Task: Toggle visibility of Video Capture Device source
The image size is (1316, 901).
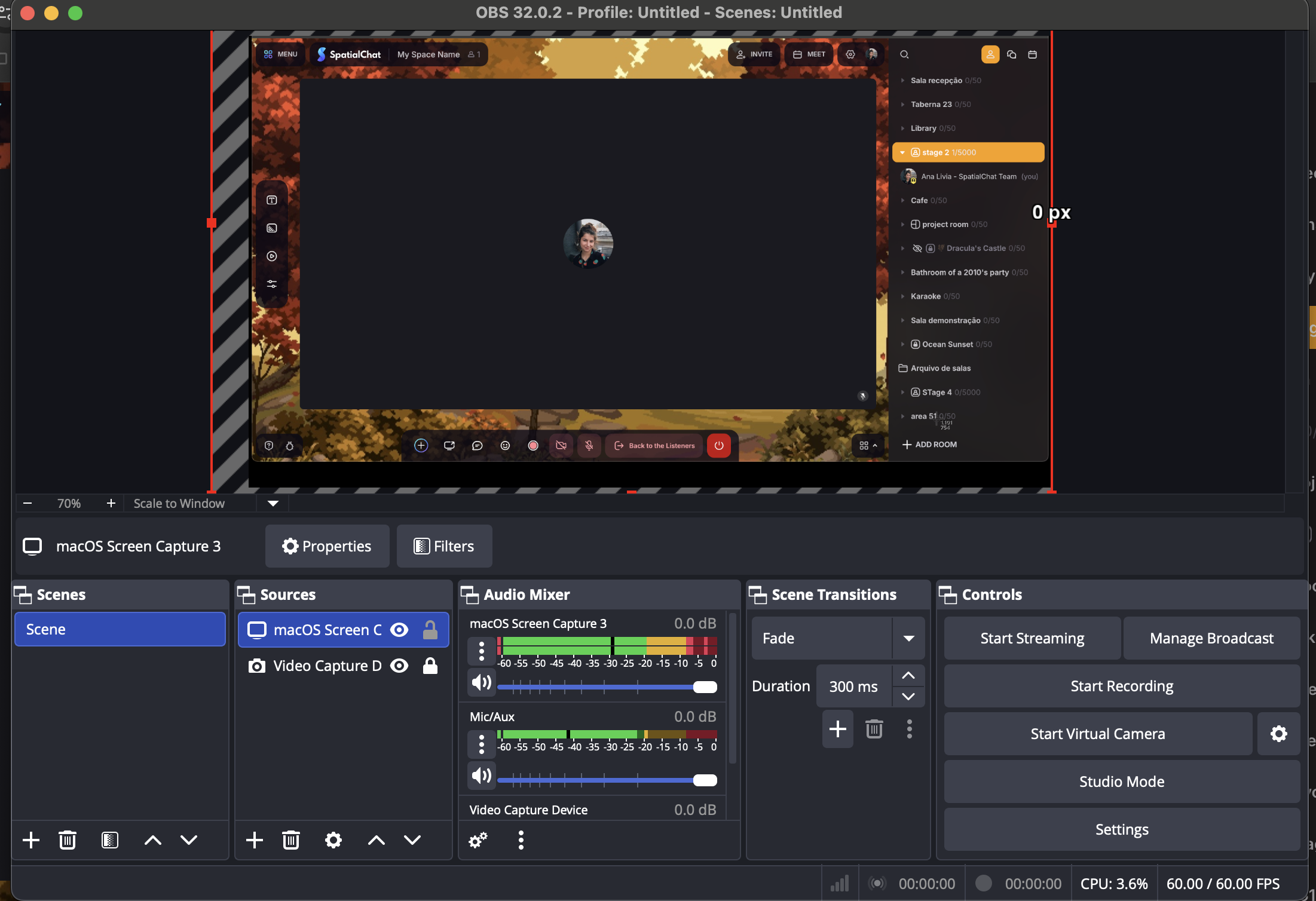Action: click(399, 666)
